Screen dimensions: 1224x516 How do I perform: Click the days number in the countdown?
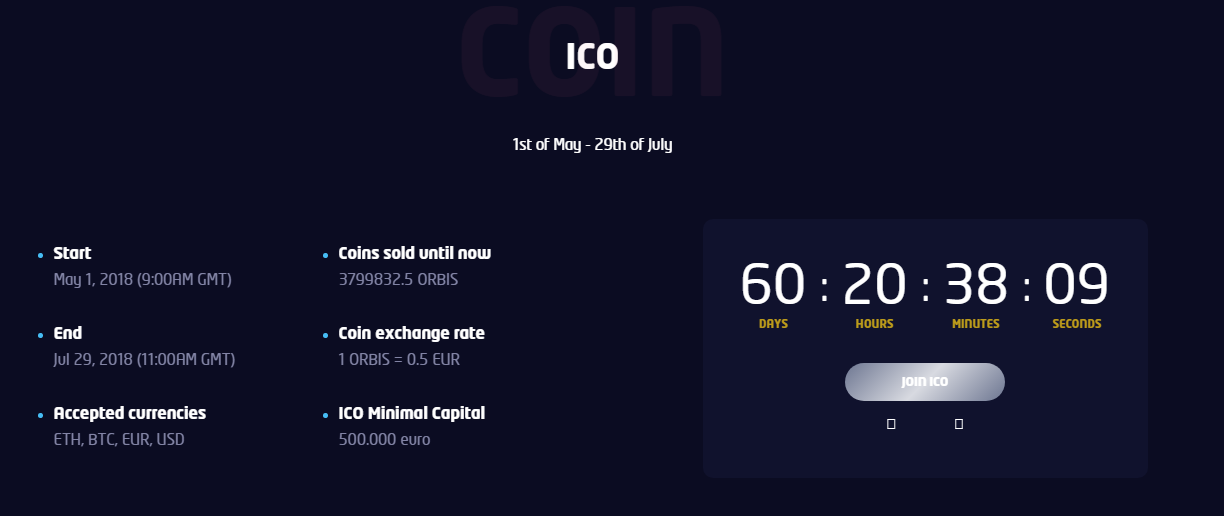(772, 285)
